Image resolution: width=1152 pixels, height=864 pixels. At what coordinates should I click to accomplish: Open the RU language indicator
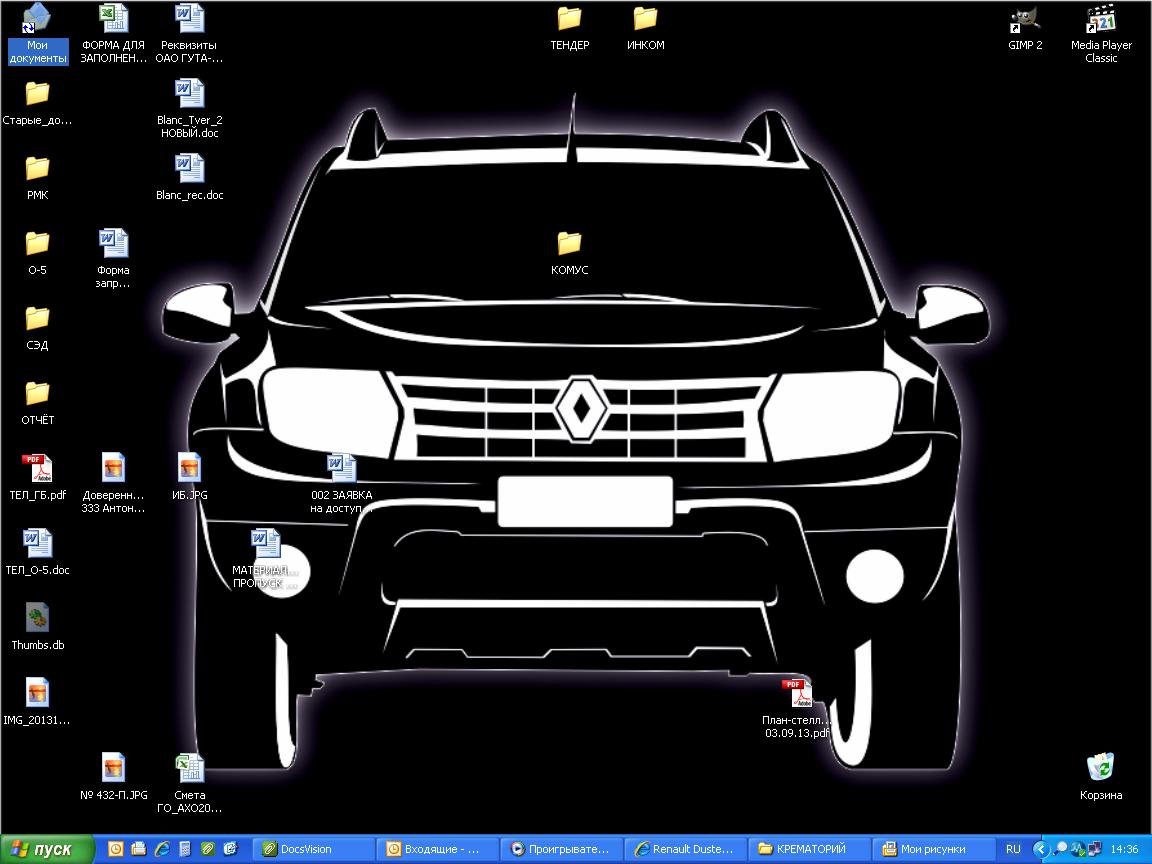1013,849
